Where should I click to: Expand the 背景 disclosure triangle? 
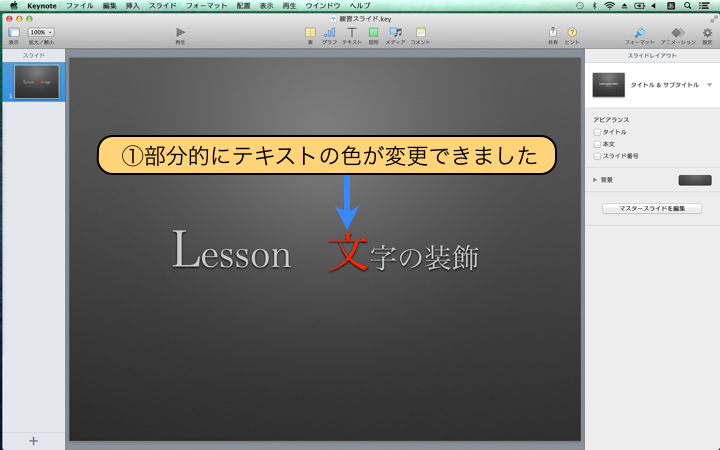coord(595,180)
